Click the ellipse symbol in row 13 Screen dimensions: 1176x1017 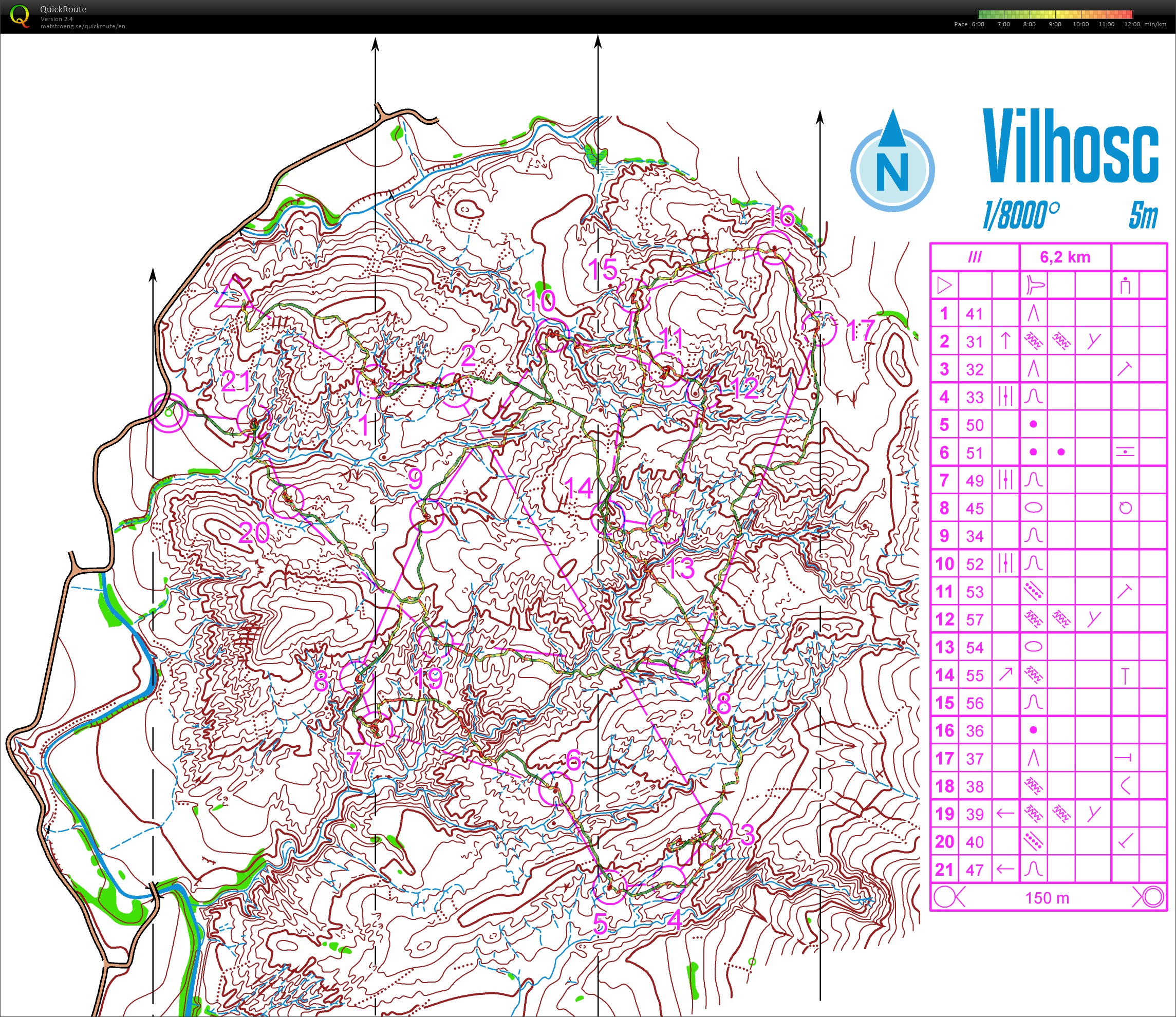point(1034,646)
